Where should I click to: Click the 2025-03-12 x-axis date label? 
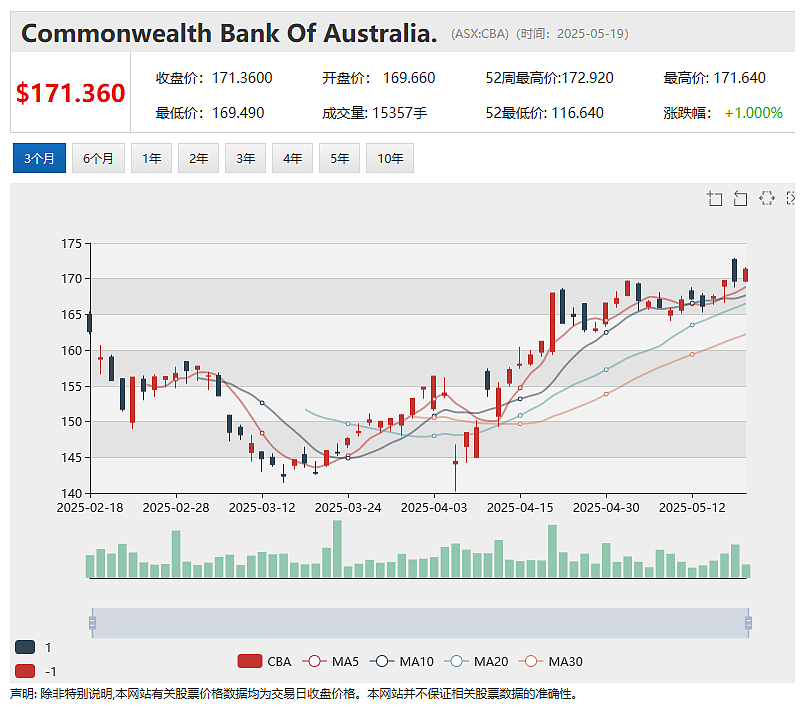[x=262, y=508]
